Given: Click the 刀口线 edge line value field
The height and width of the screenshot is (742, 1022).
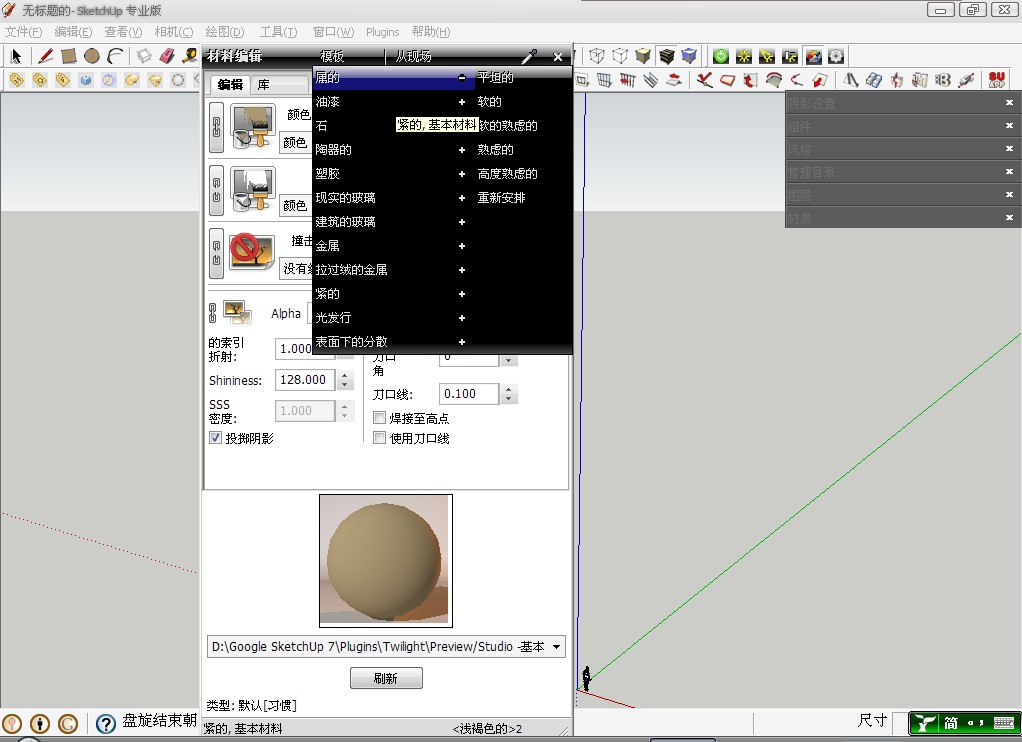Looking at the screenshot, I should click(x=469, y=394).
